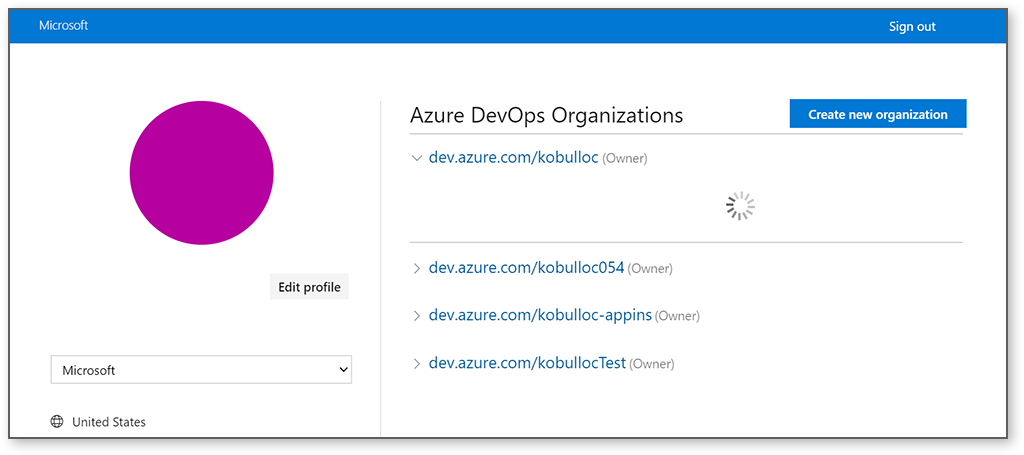
Task: Open the dev.azure.com/kobulloc054 organization link
Action: pos(526,268)
